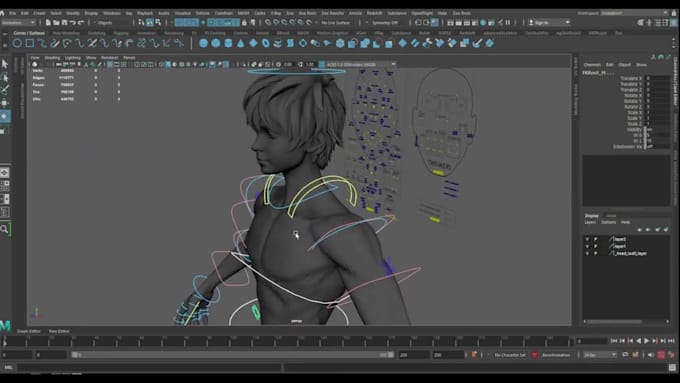Click the single-pane layout icon in left sidebar

(5, 173)
